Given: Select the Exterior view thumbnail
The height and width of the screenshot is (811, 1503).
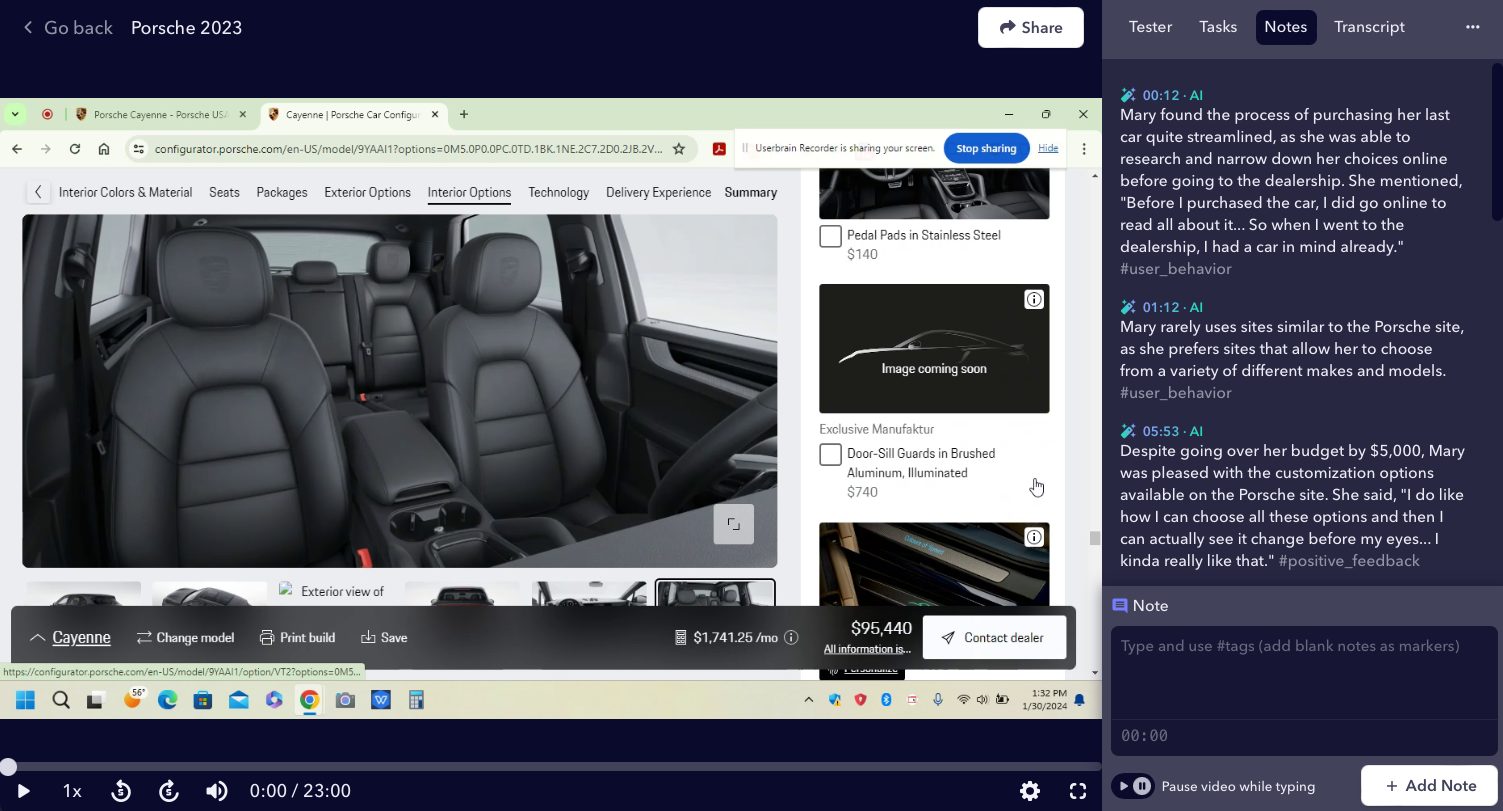Looking at the screenshot, I should pos(336,593).
